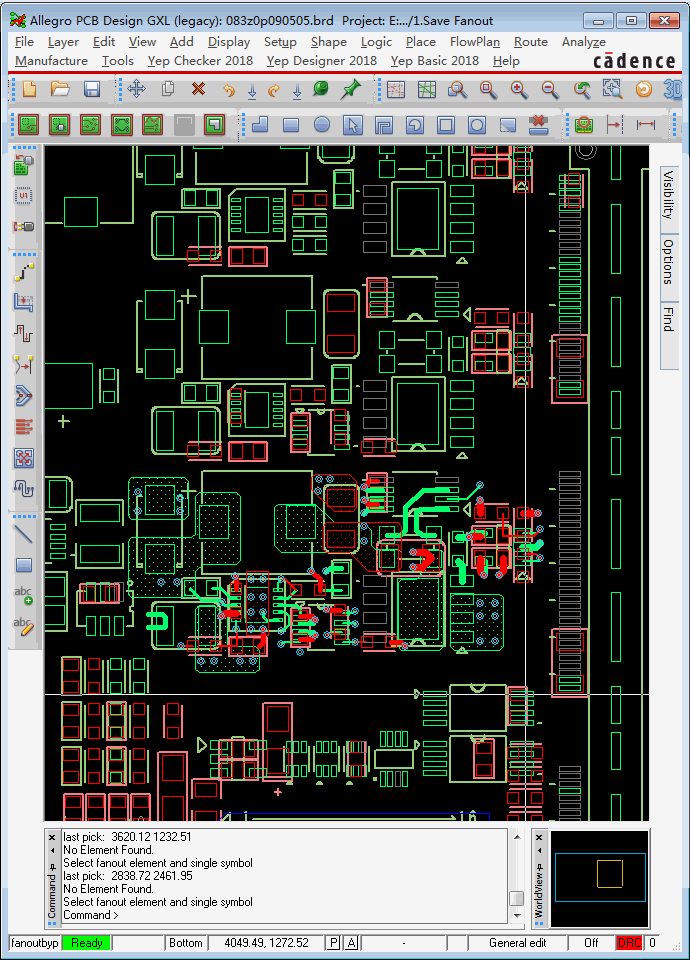This screenshot has height=960, width=690.
Task: Open the Yep Checker 2018 menu
Action: (x=200, y=61)
